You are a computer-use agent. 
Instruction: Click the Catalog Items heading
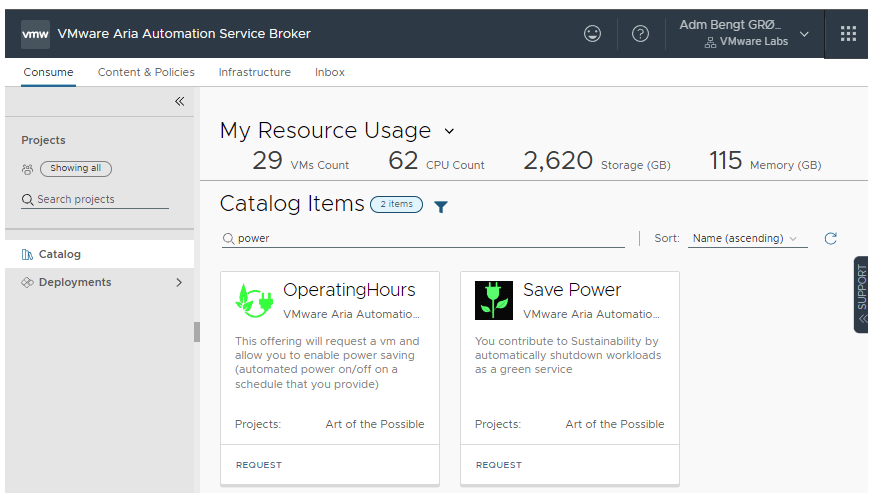point(292,204)
